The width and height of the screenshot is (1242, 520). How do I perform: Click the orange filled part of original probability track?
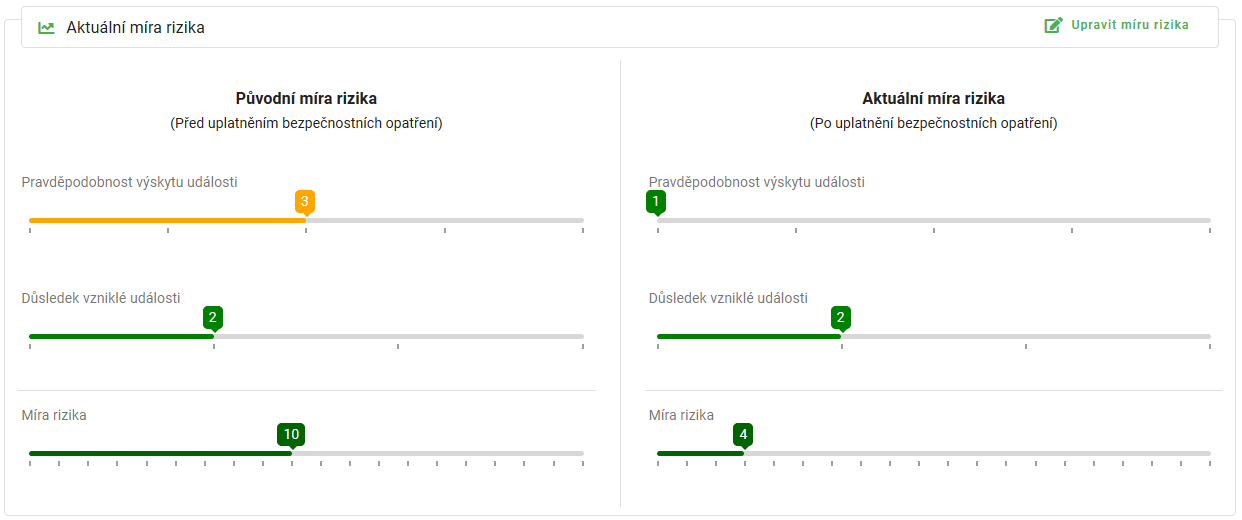click(x=167, y=220)
